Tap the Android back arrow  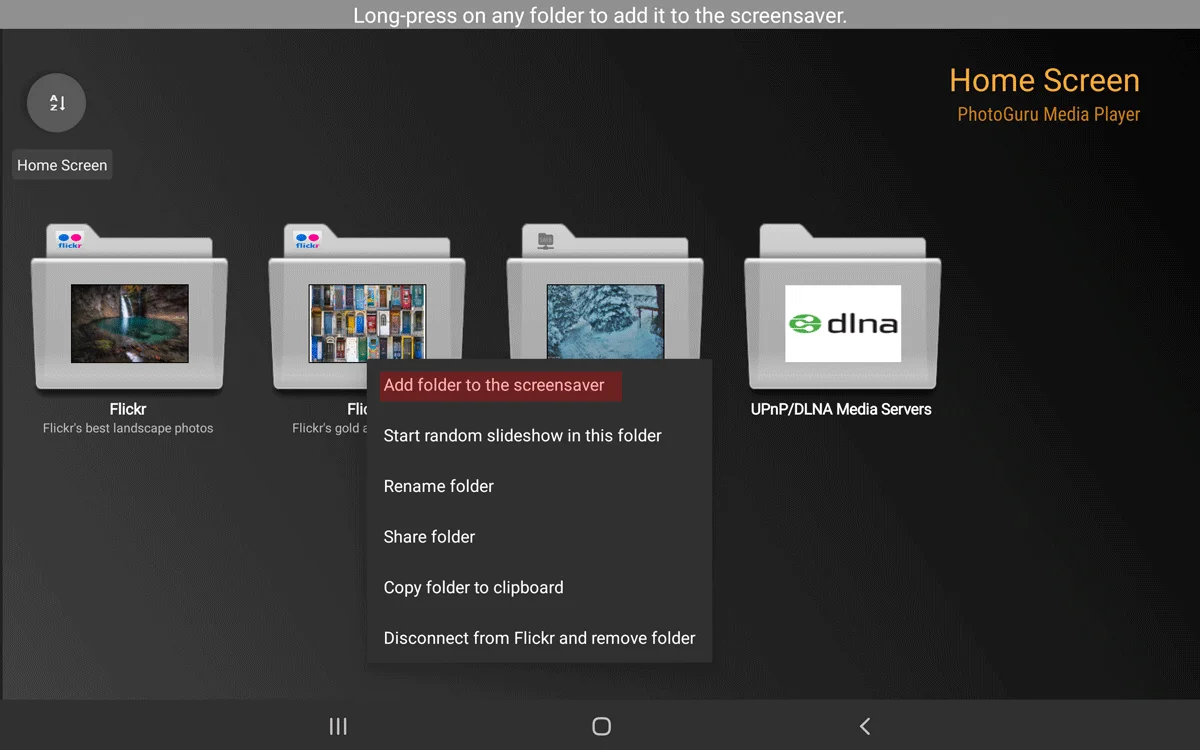(x=865, y=727)
